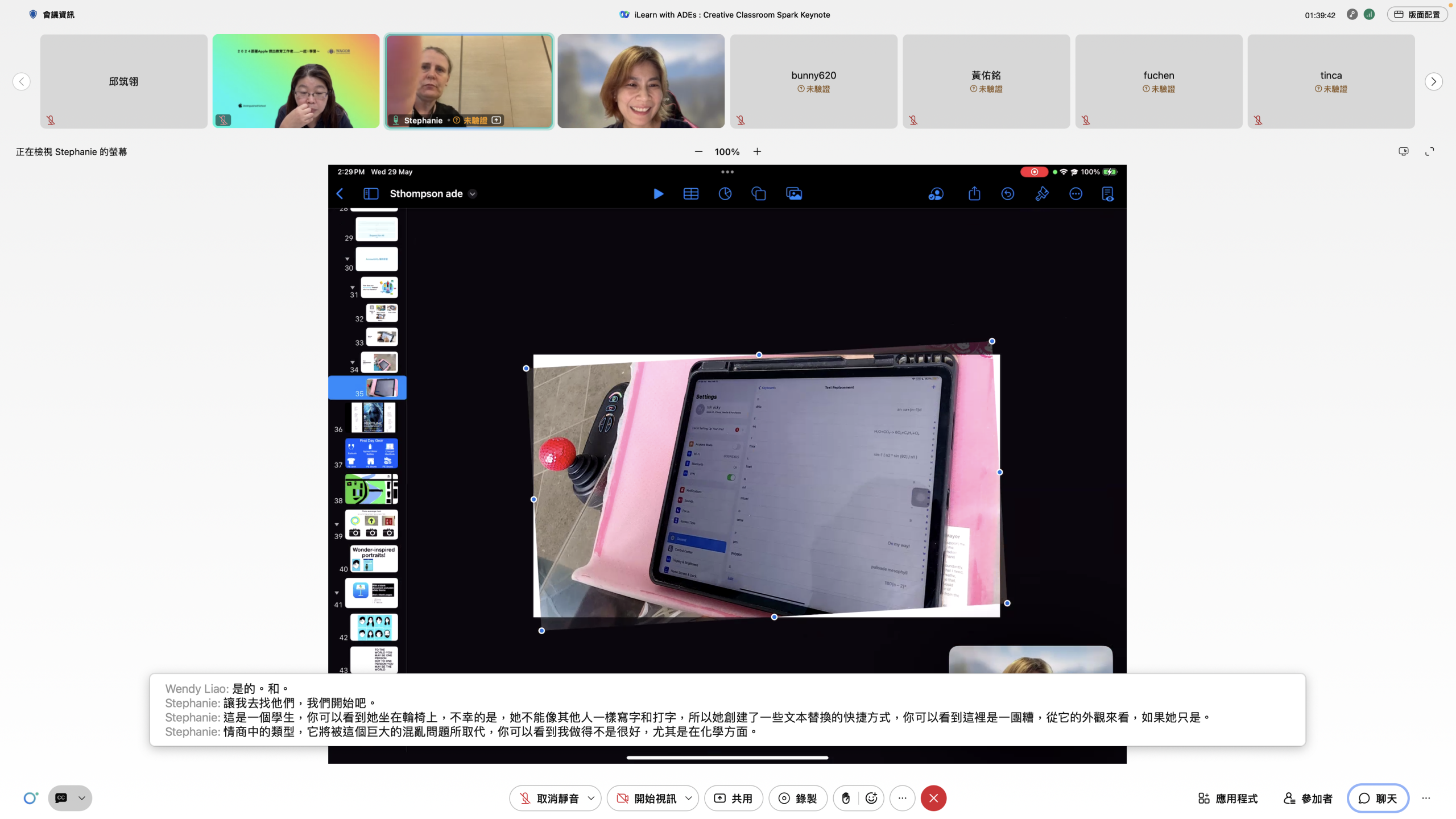
Task: Click the zoom in plus button
Action: 757,152
